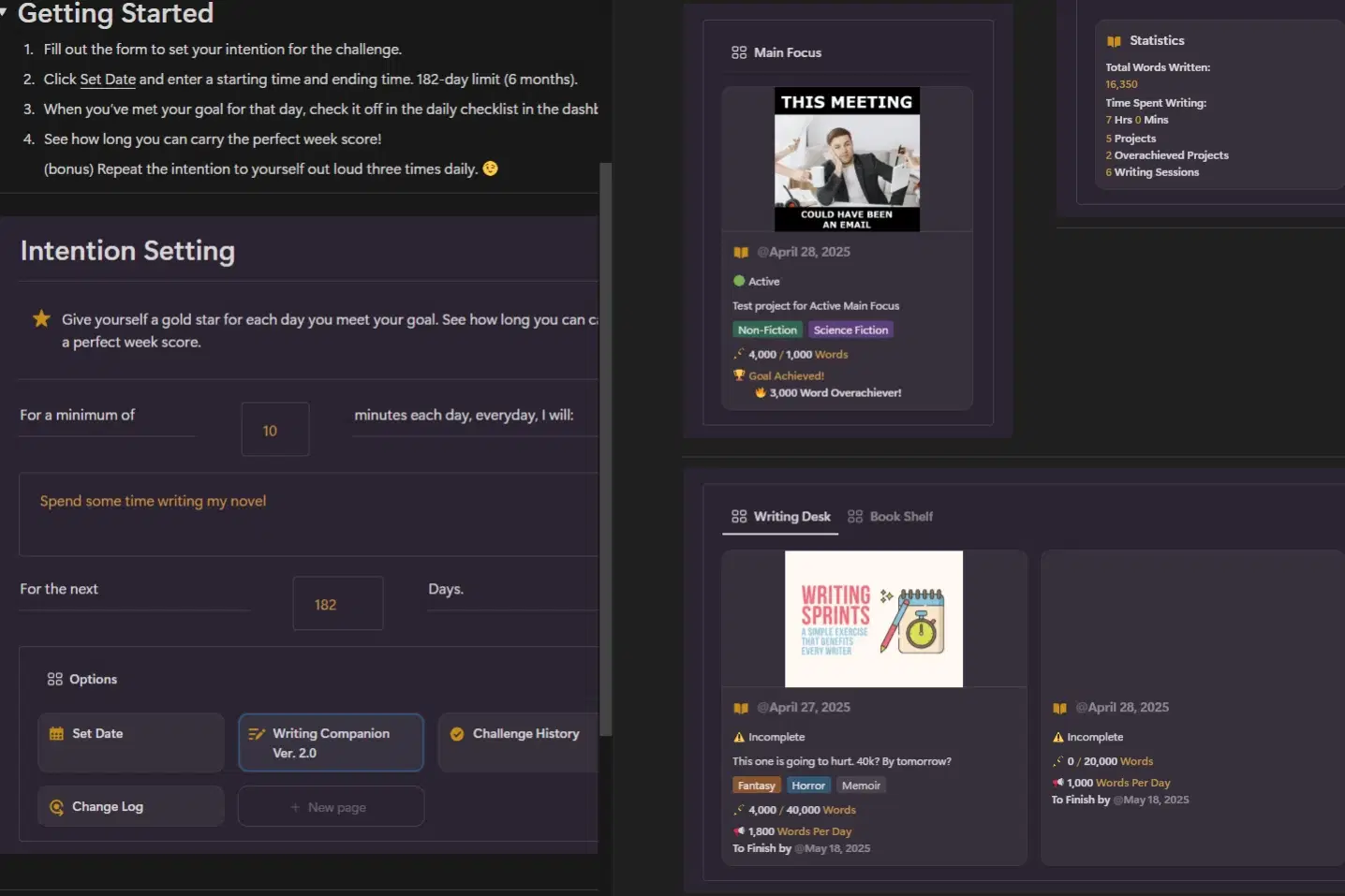1345x896 pixels.
Task: Click the minutes input showing 10
Action: point(274,431)
